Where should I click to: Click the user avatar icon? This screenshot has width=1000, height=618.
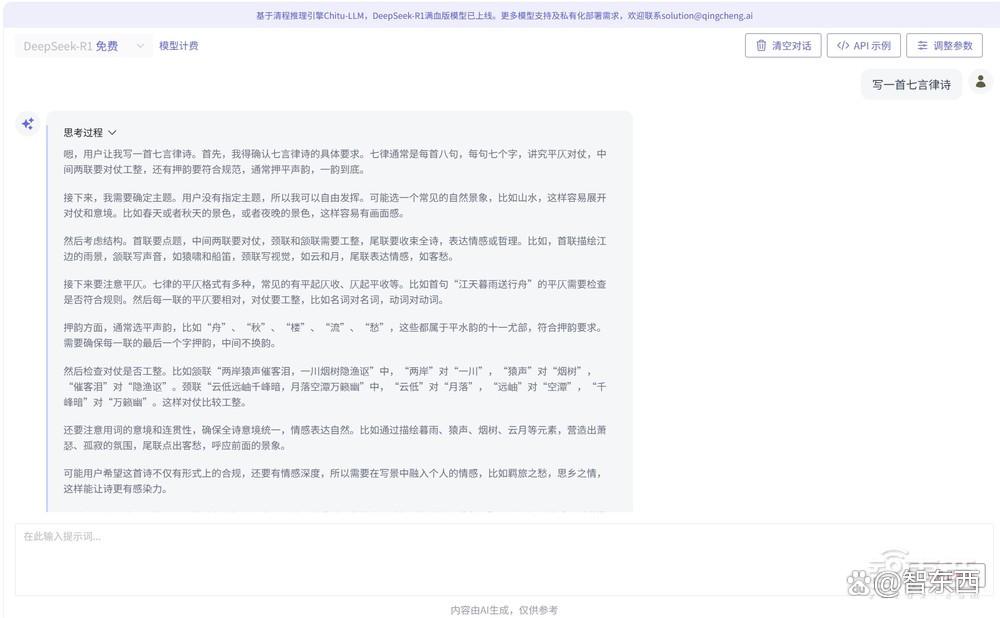[981, 82]
